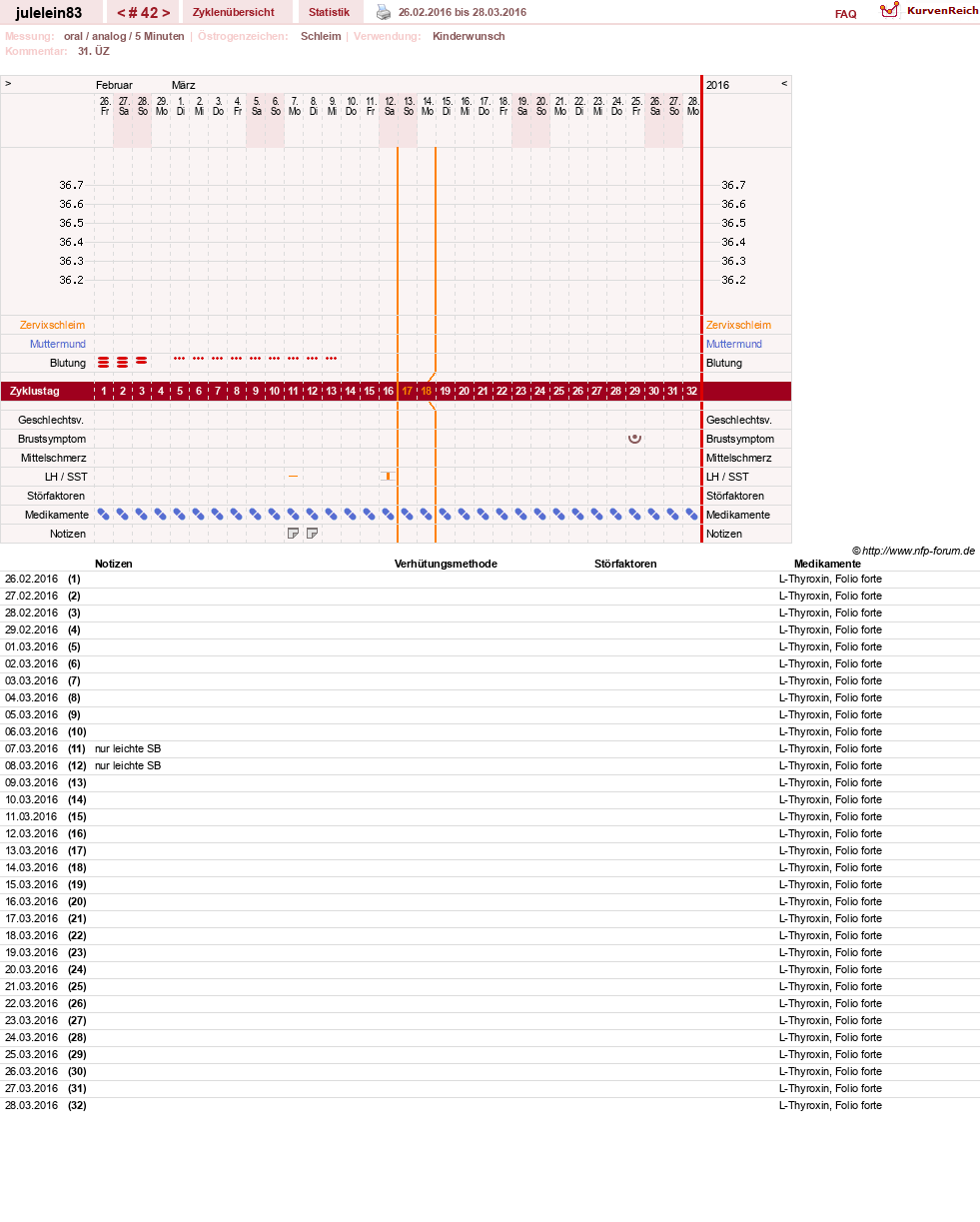Screen dimensions: 980x1222
Task: Click table row date 26.02.2016
Action: (31, 579)
